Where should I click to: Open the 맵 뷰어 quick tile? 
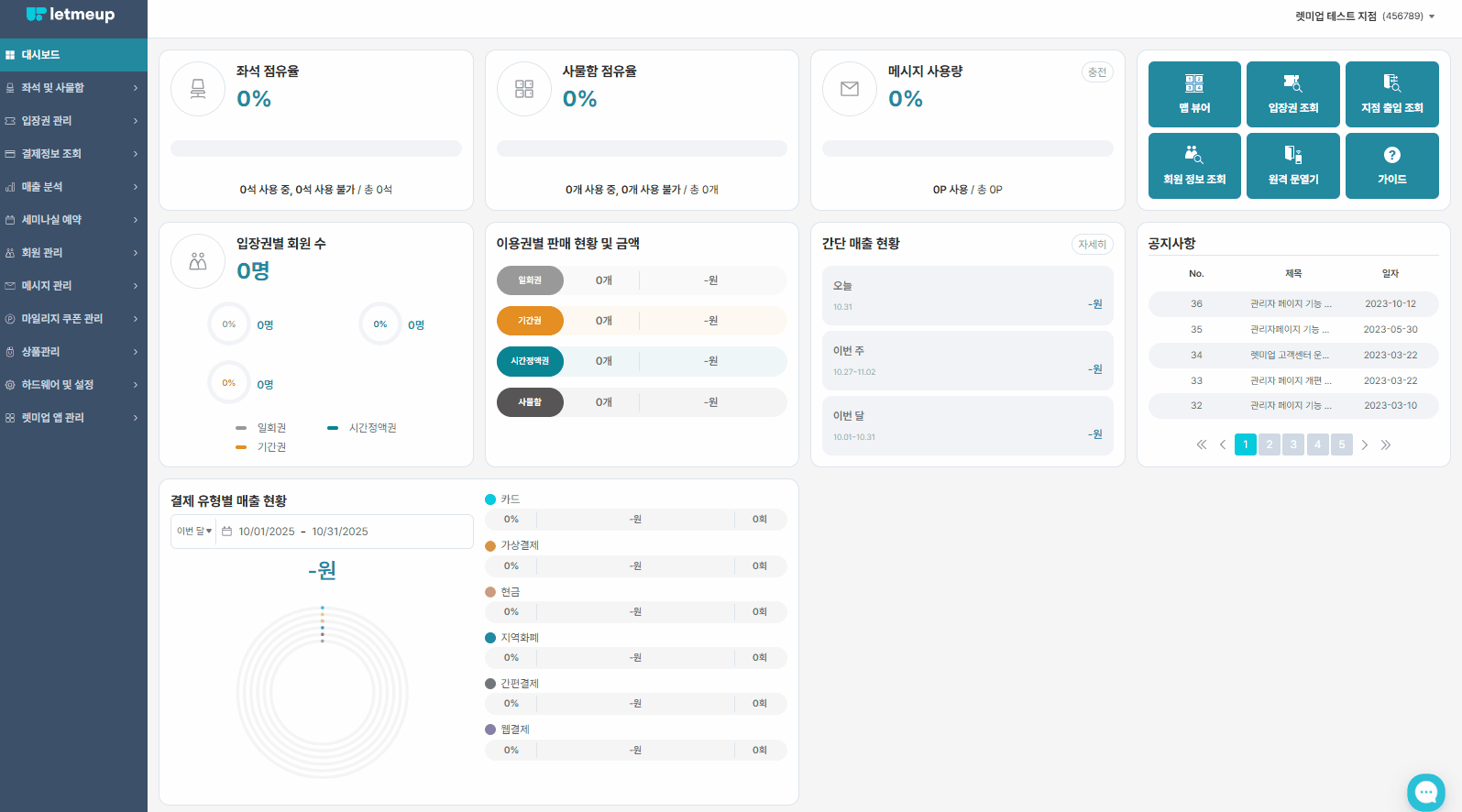click(x=1194, y=93)
